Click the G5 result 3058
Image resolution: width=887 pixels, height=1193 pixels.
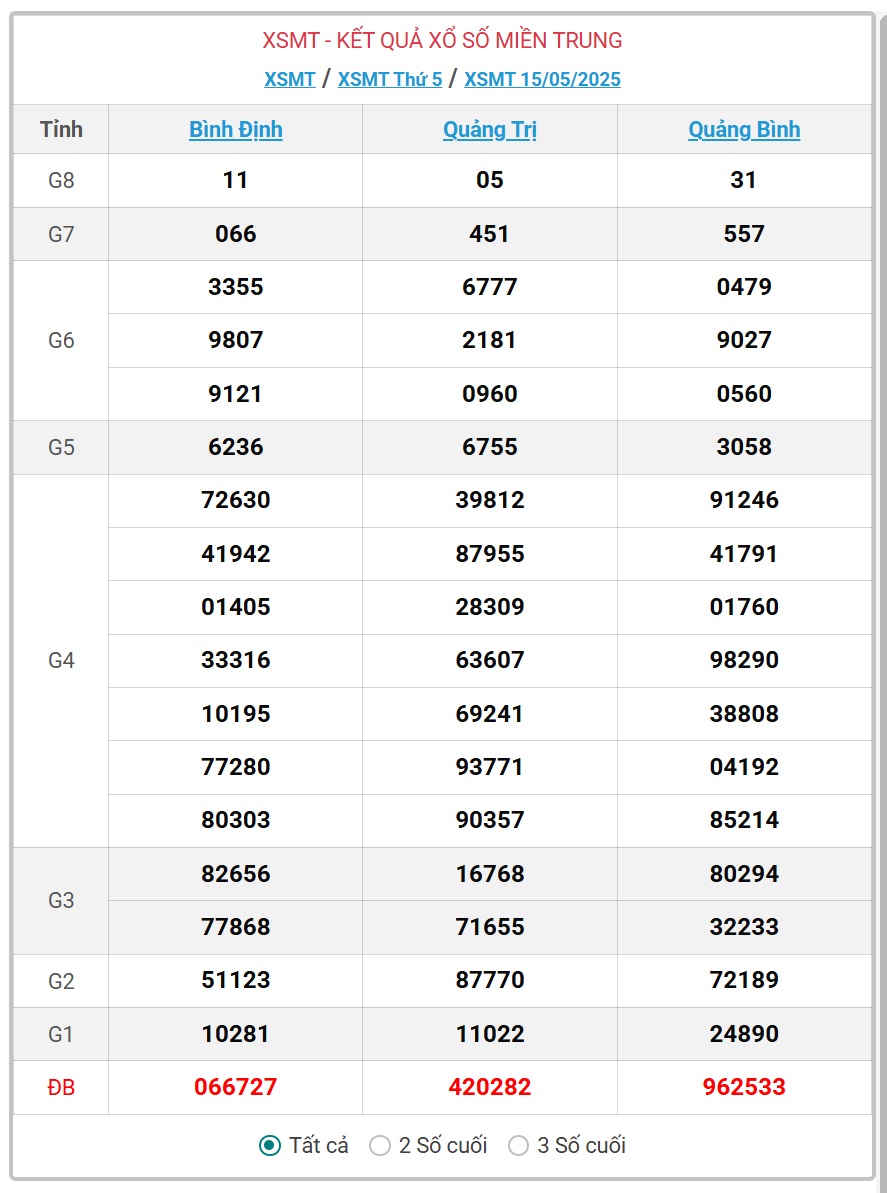pyautogui.click(x=744, y=447)
